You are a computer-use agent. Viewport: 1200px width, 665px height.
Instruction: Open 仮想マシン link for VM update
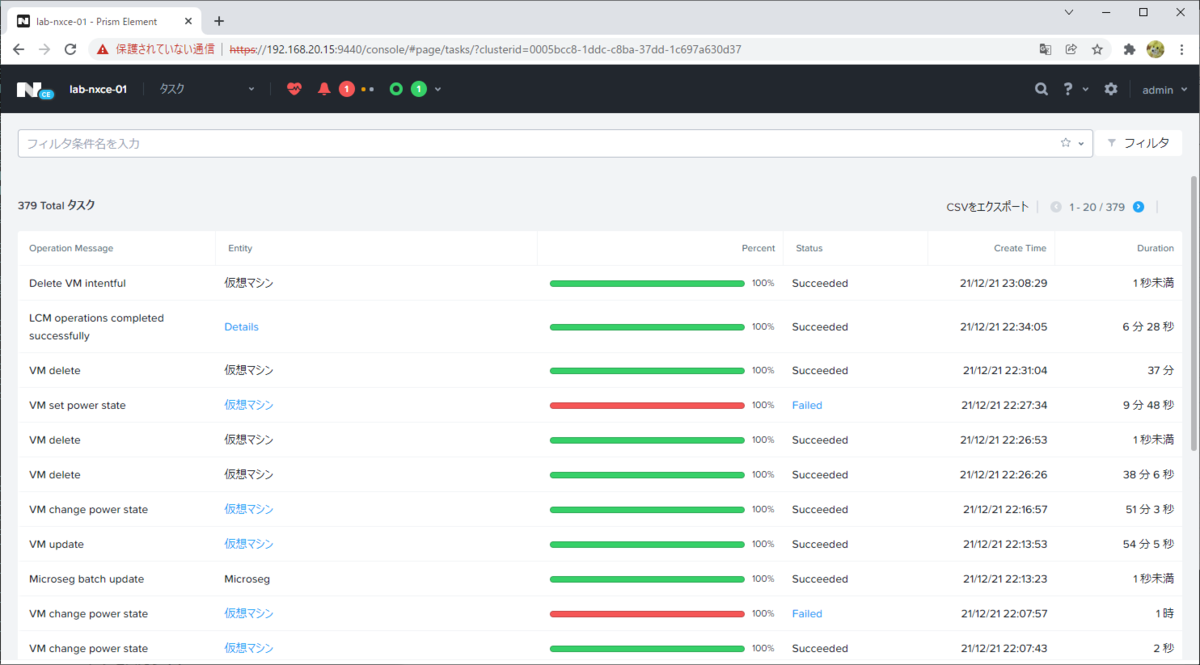(248, 544)
